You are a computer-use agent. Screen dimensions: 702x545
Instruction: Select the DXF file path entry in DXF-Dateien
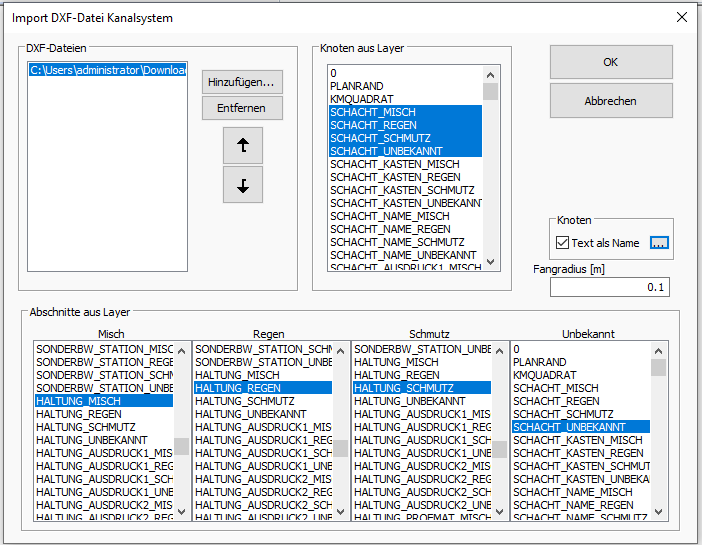click(107, 70)
